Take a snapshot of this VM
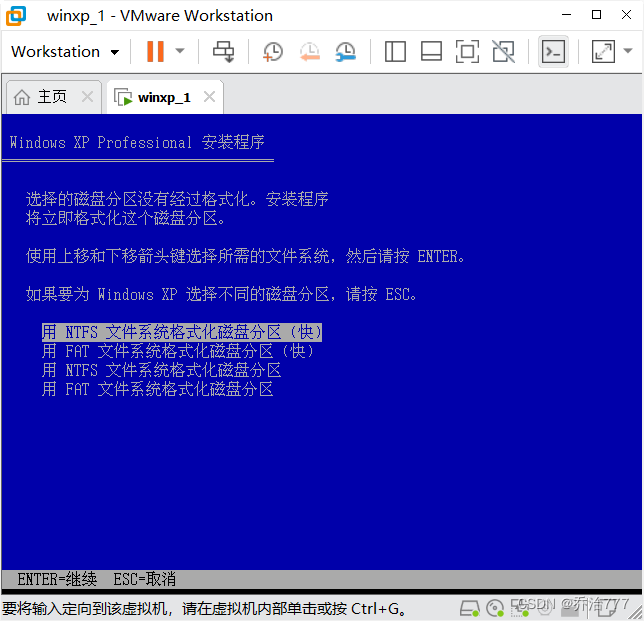644x621 pixels. point(273,52)
